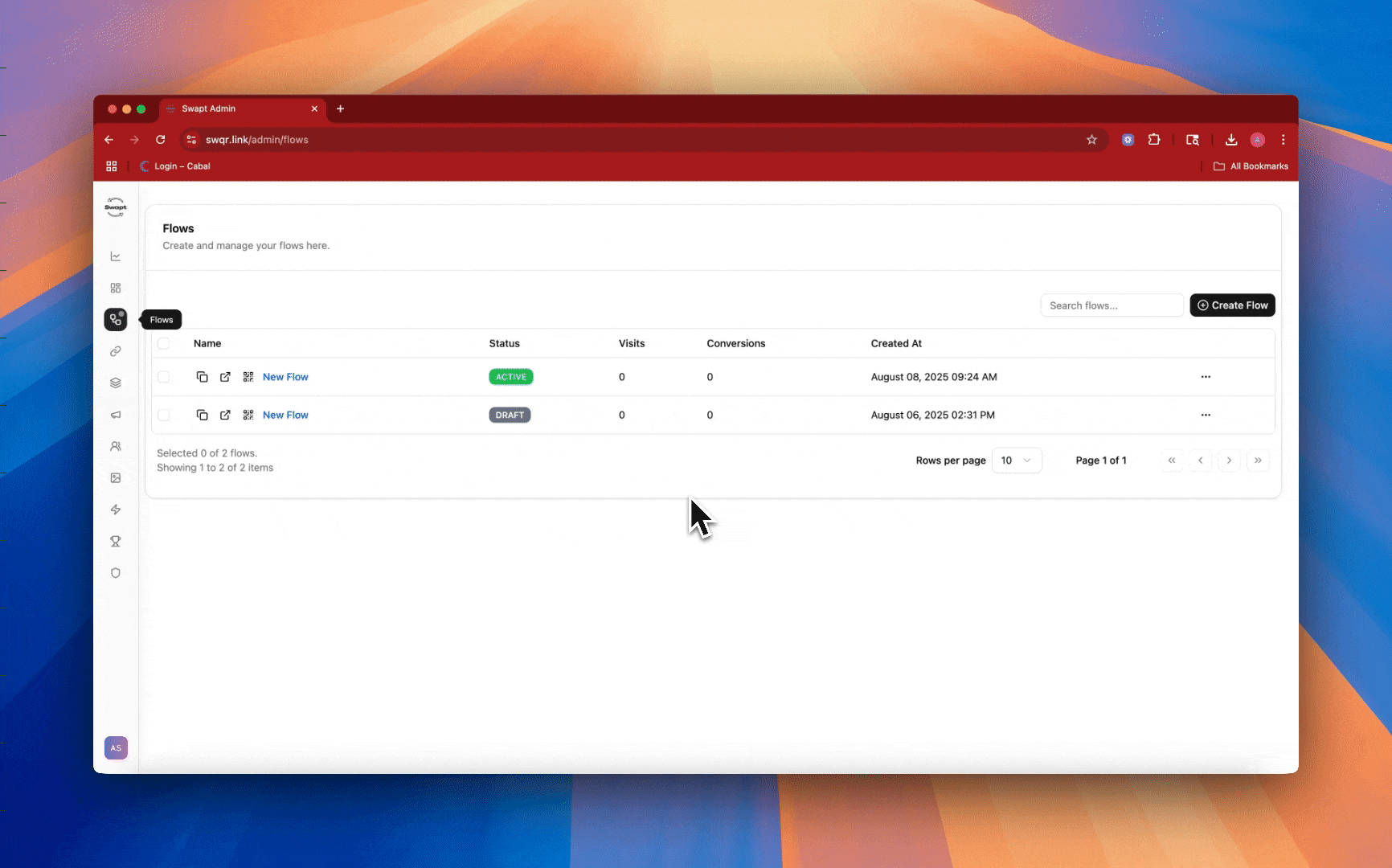Expand the rows per page dropdown
This screenshot has width=1392, height=868.
point(1017,461)
